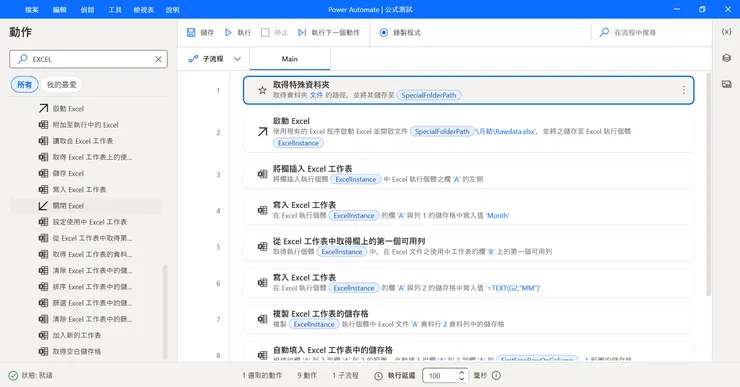Click the 子流程 subflow icon
This screenshot has height=387, width=740.
tap(193, 59)
